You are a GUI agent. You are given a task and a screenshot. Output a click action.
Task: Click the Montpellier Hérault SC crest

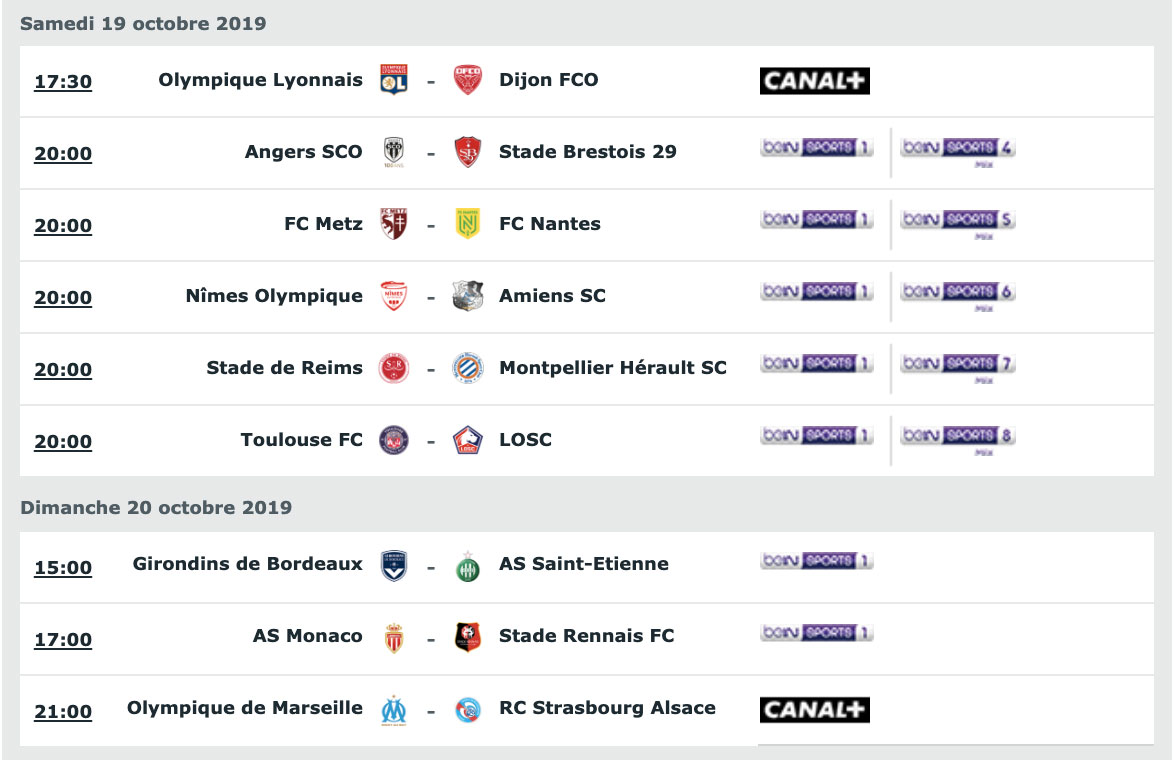point(467,368)
